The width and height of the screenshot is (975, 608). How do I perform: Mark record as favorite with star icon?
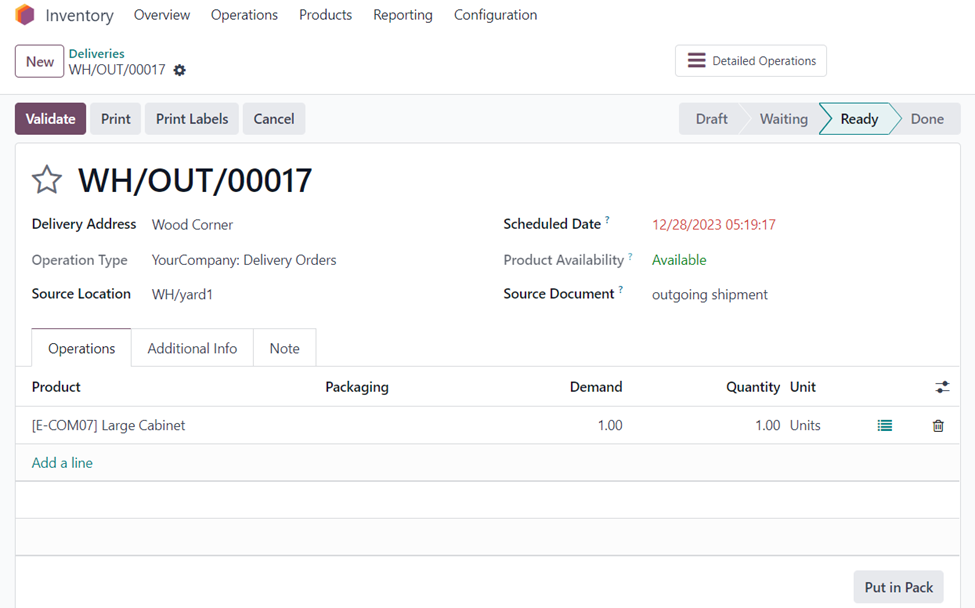(x=47, y=180)
